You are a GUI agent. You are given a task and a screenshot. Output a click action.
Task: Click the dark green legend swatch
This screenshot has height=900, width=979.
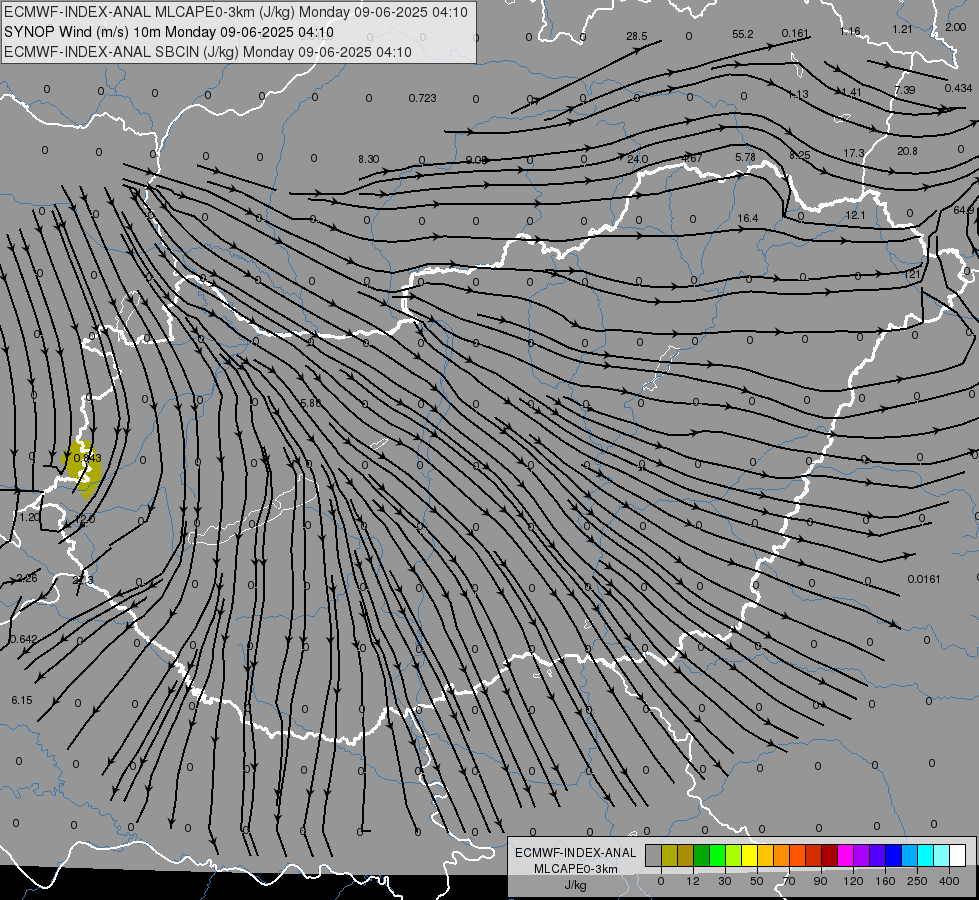[x=702, y=855]
